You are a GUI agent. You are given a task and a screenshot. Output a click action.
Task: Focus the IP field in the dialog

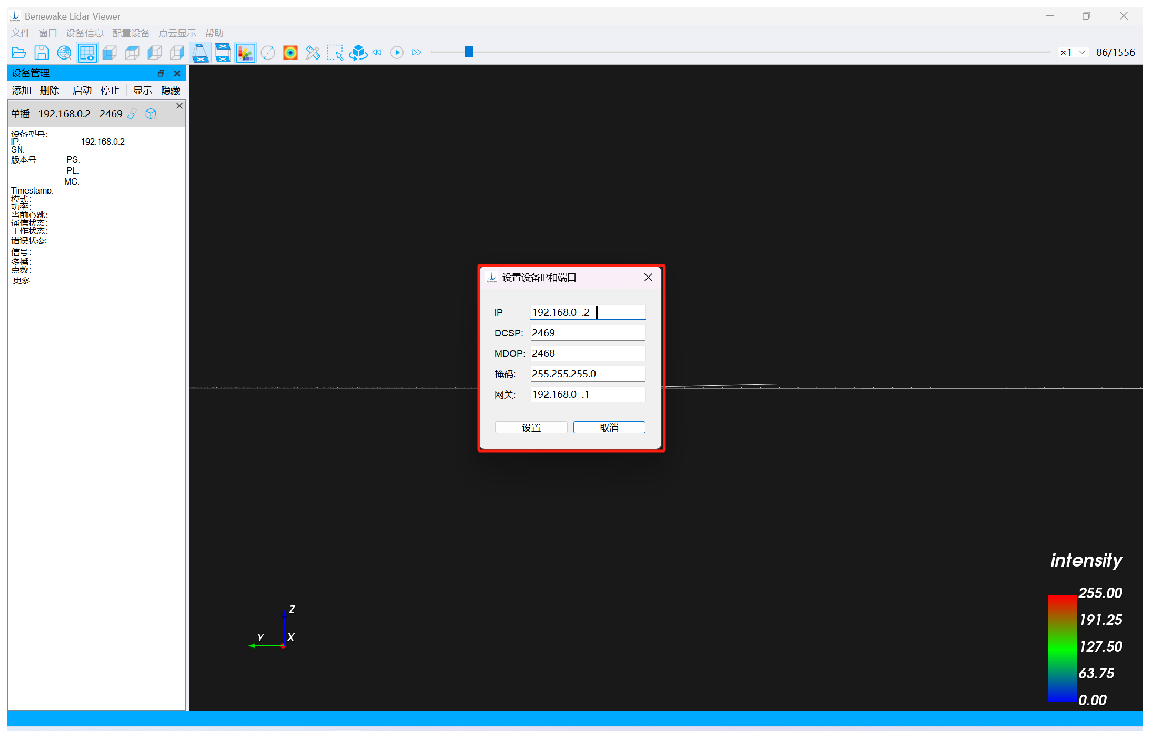(588, 313)
